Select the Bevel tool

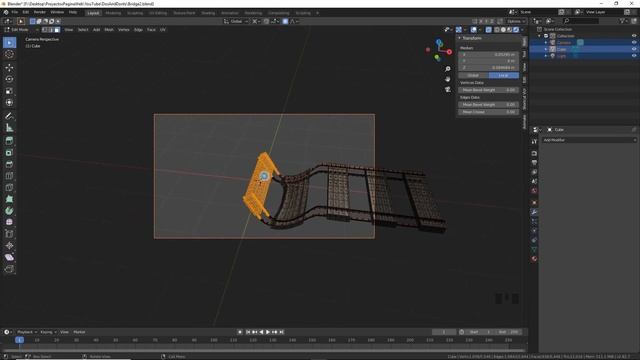click(9, 164)
